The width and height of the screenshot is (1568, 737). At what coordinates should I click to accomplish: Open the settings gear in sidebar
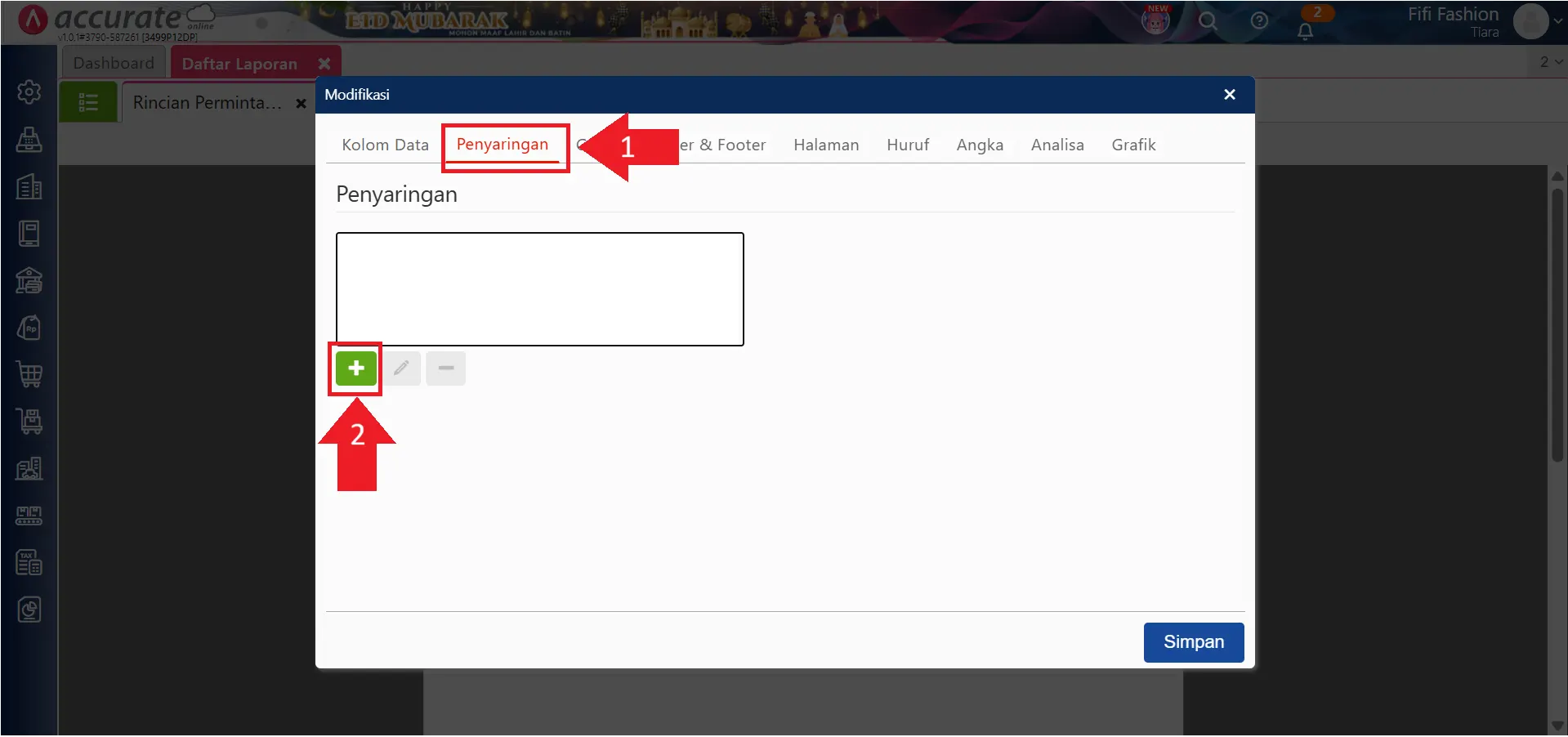tap(29, 92)
